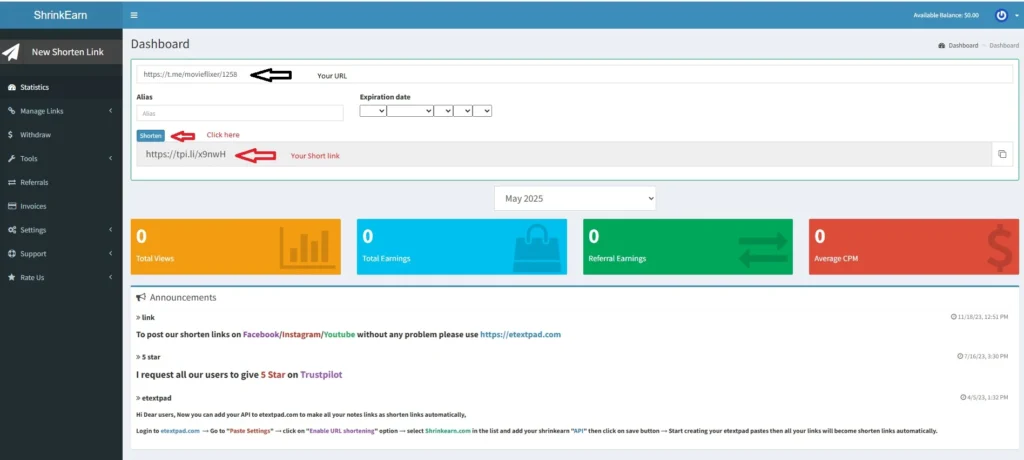Open the caret next to the power icon

(x=1016, y=16)
